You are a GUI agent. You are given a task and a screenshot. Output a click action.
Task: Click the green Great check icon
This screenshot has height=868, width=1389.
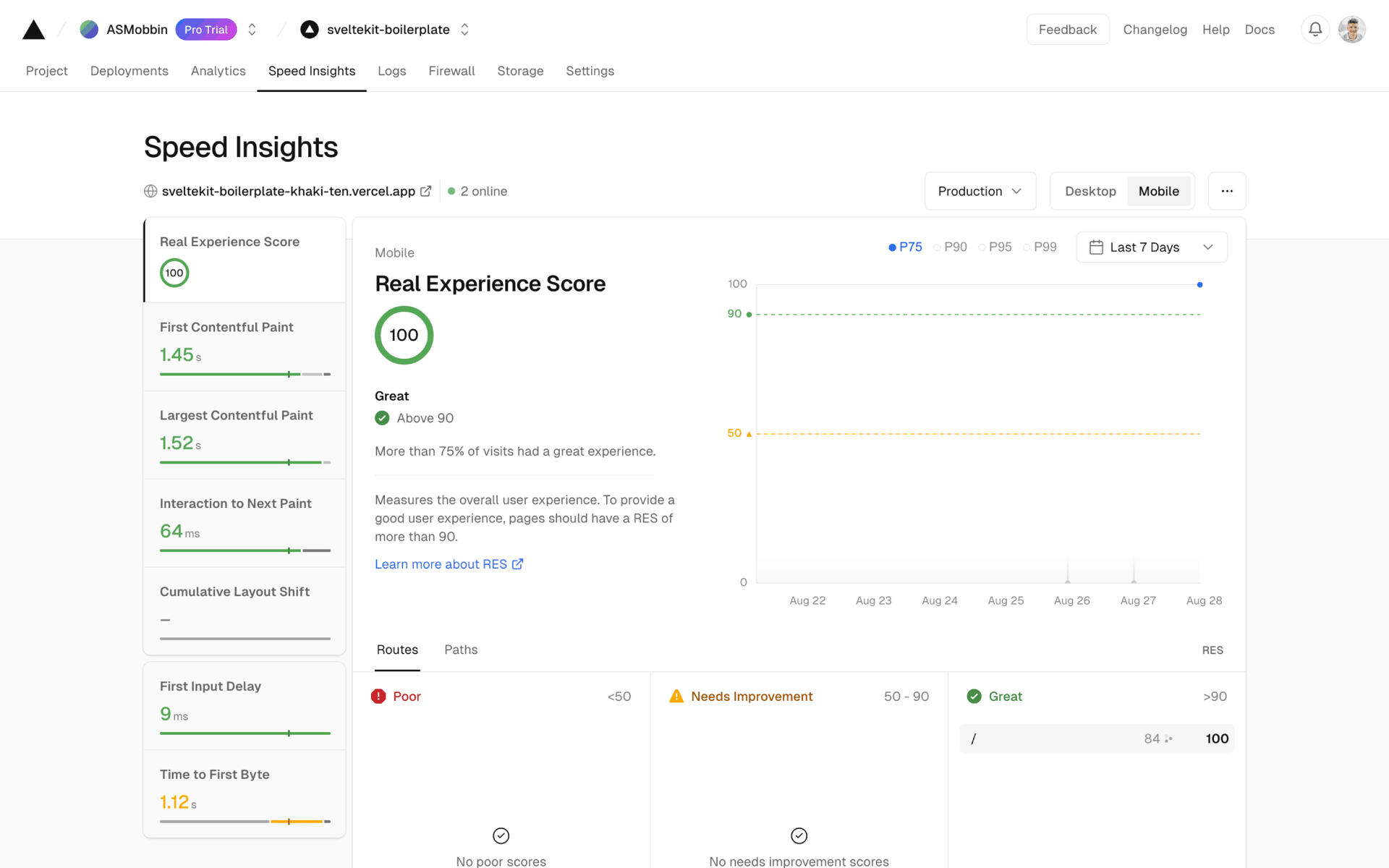point(974,697)
